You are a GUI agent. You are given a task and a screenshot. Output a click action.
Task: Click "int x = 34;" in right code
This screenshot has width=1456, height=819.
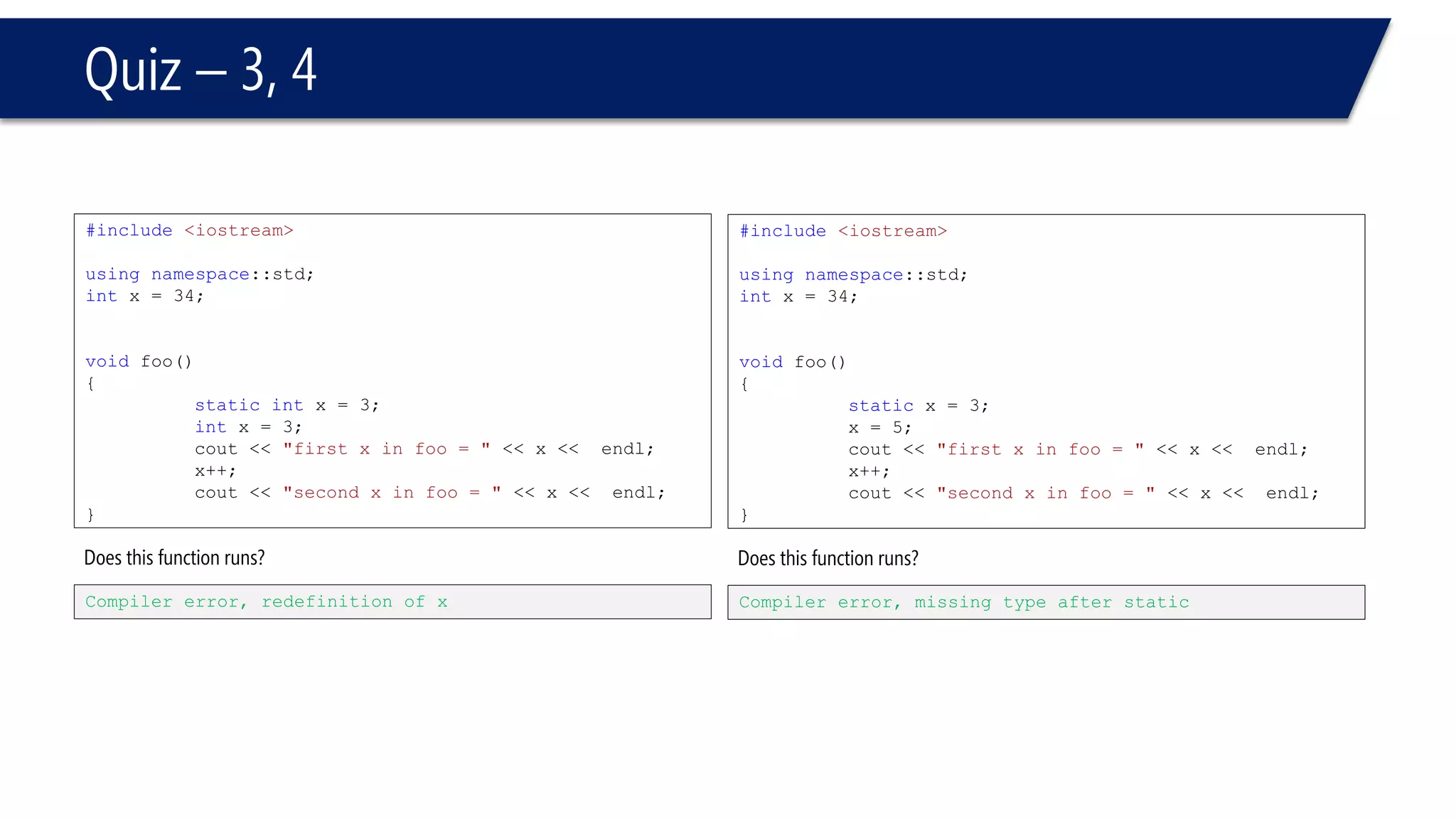click(x=798, y=296)
